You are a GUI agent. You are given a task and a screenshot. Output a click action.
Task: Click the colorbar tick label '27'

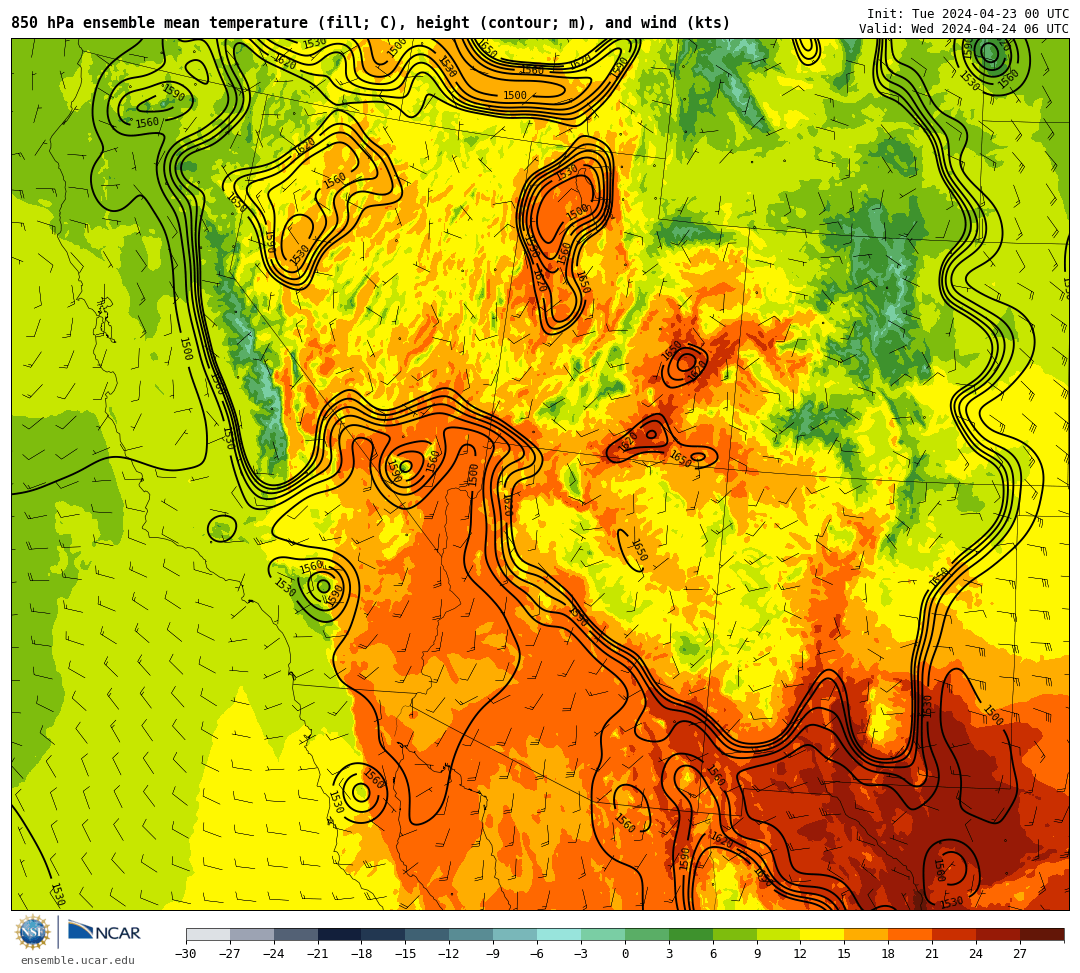pos(1020,954)
